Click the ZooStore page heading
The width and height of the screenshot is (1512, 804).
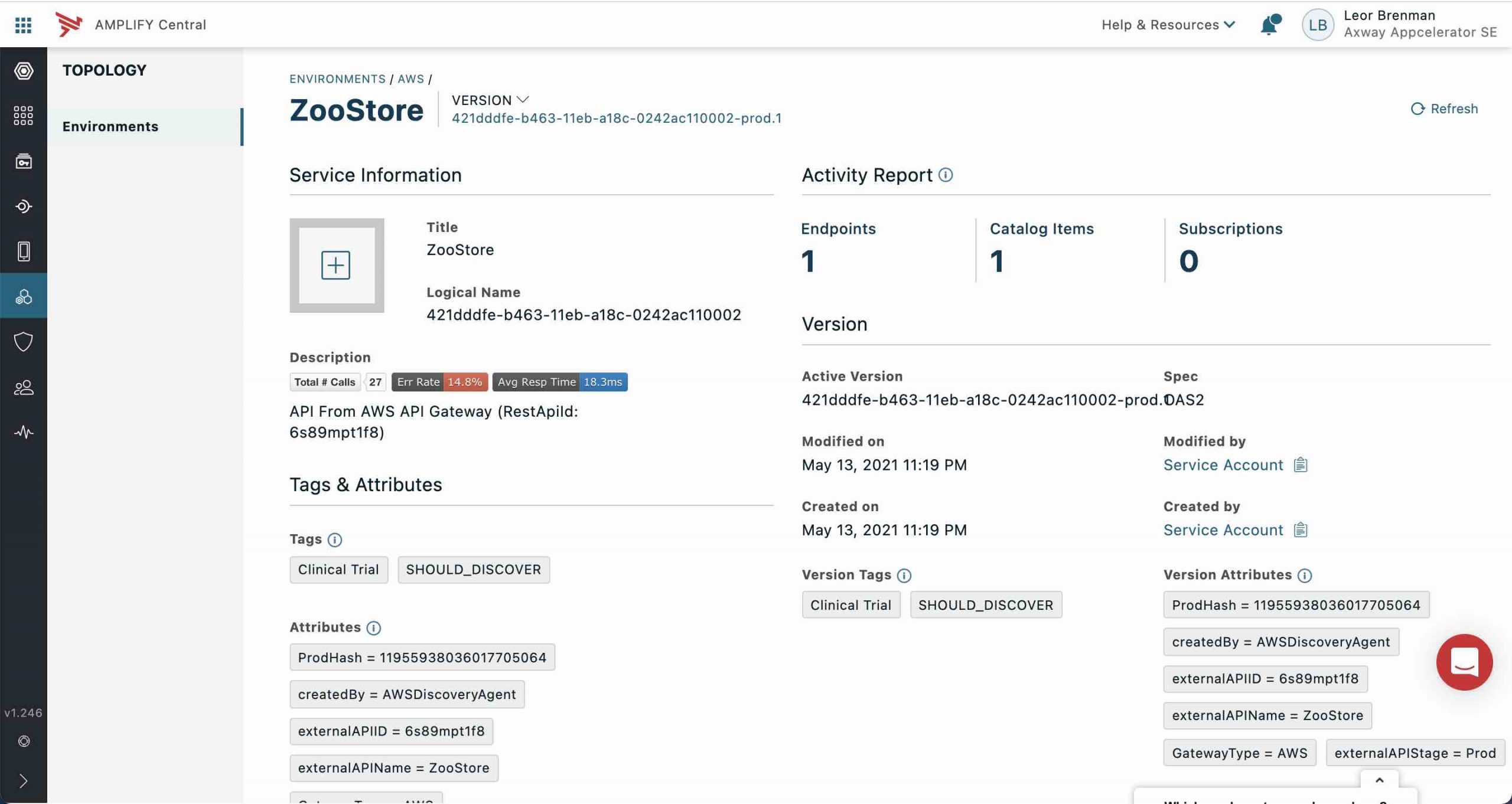tap(356, 110)
